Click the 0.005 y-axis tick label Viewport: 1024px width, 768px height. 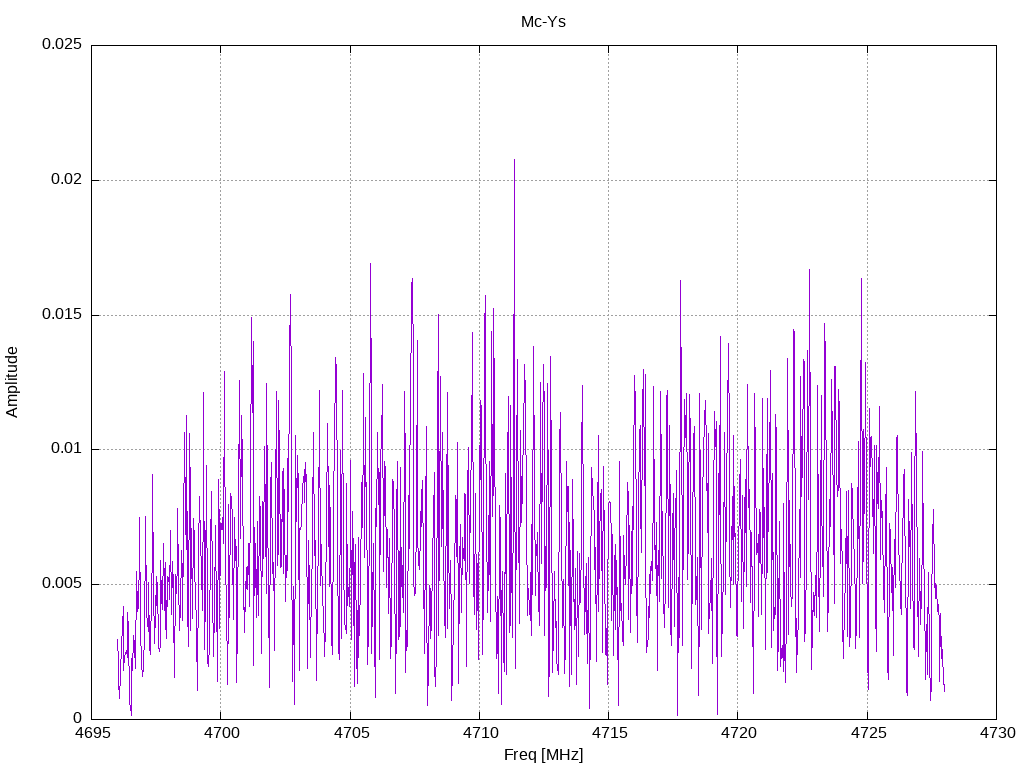[62, 584]
